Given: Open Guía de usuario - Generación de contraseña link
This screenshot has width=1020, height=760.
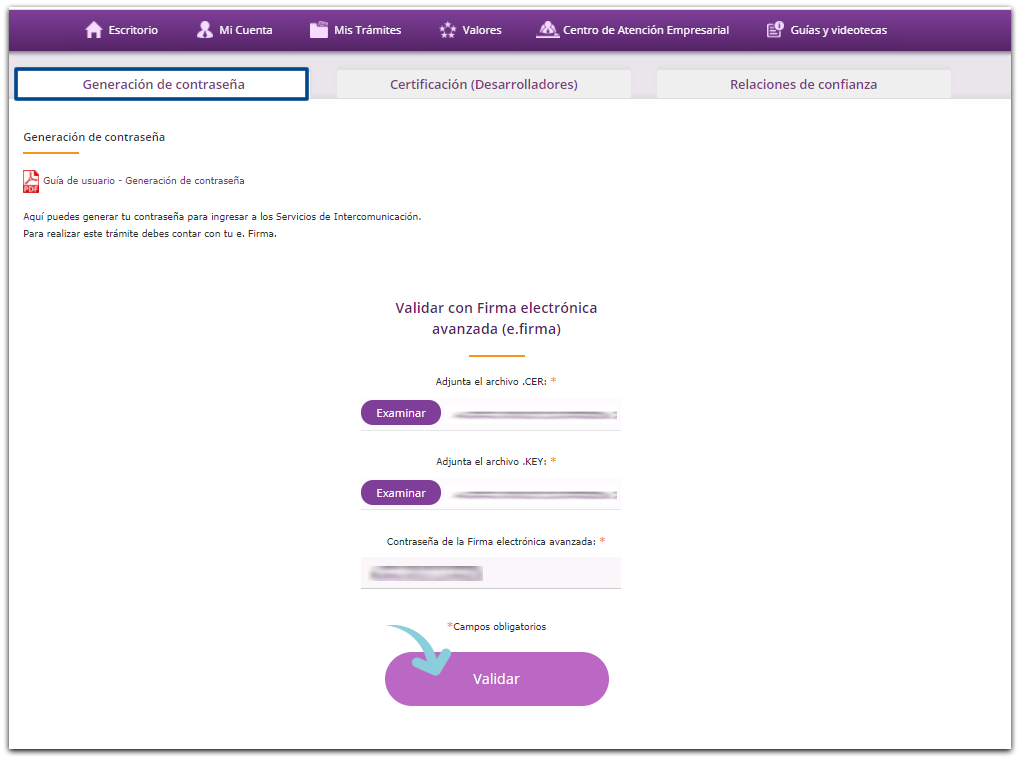Looking at the screenshot, I should point(144,181).
